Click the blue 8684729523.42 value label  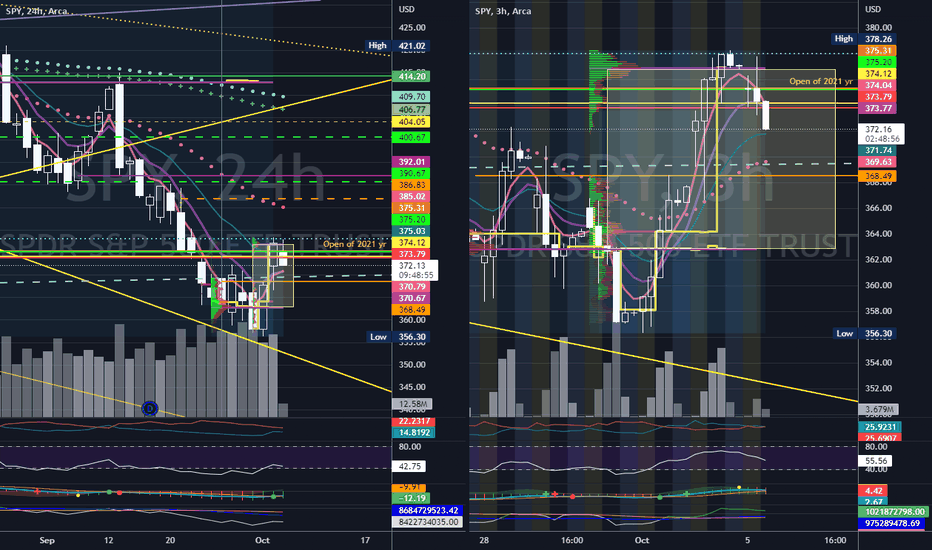point(427,510)
